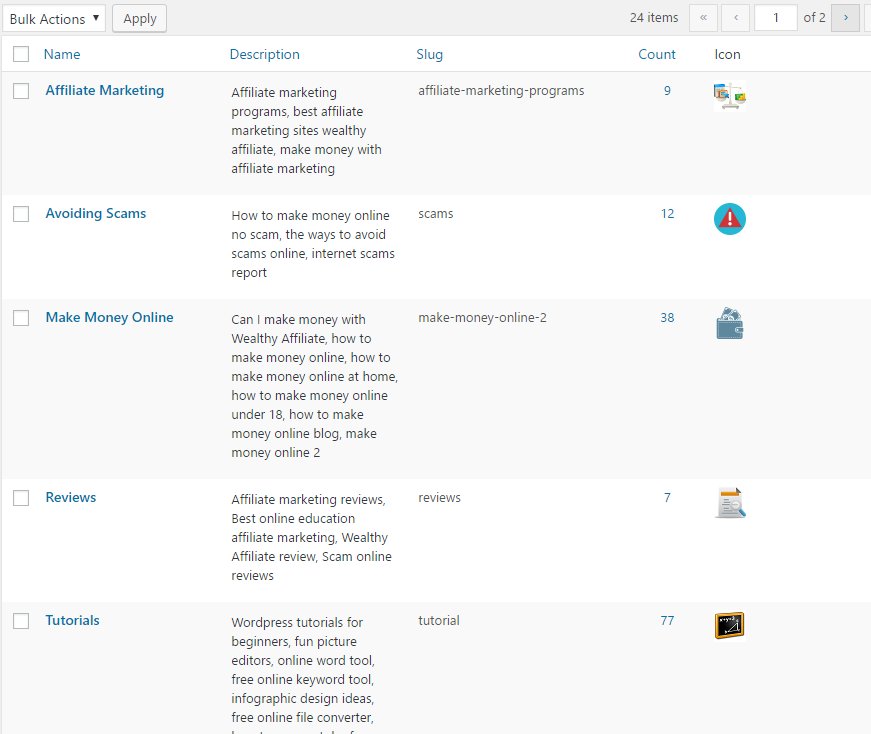The width and height of the screenshot is (871, 734).
Task: Sort by the Description column header
Action: [264, 54]
